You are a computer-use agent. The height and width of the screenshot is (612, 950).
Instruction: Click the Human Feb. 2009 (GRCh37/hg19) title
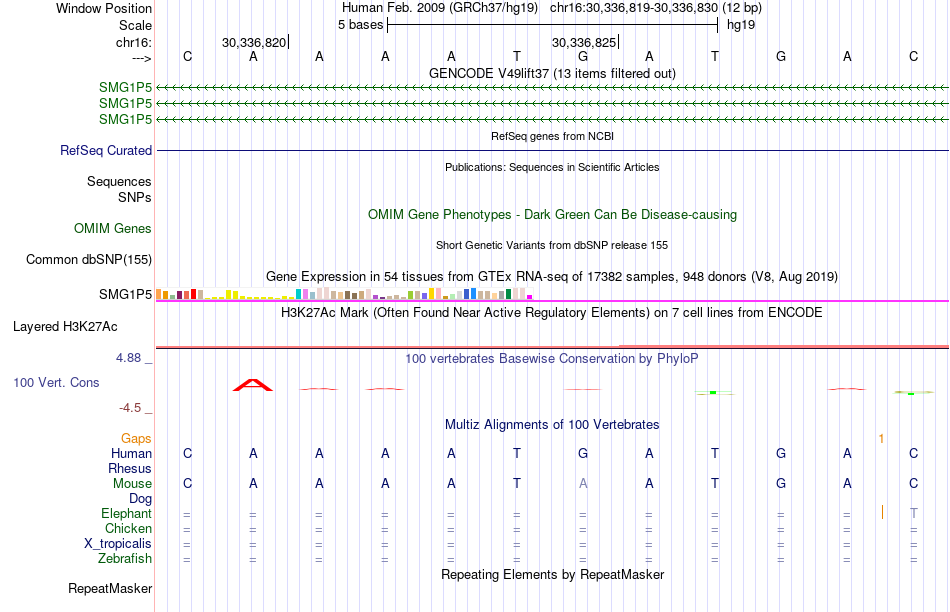click(440, 8)
